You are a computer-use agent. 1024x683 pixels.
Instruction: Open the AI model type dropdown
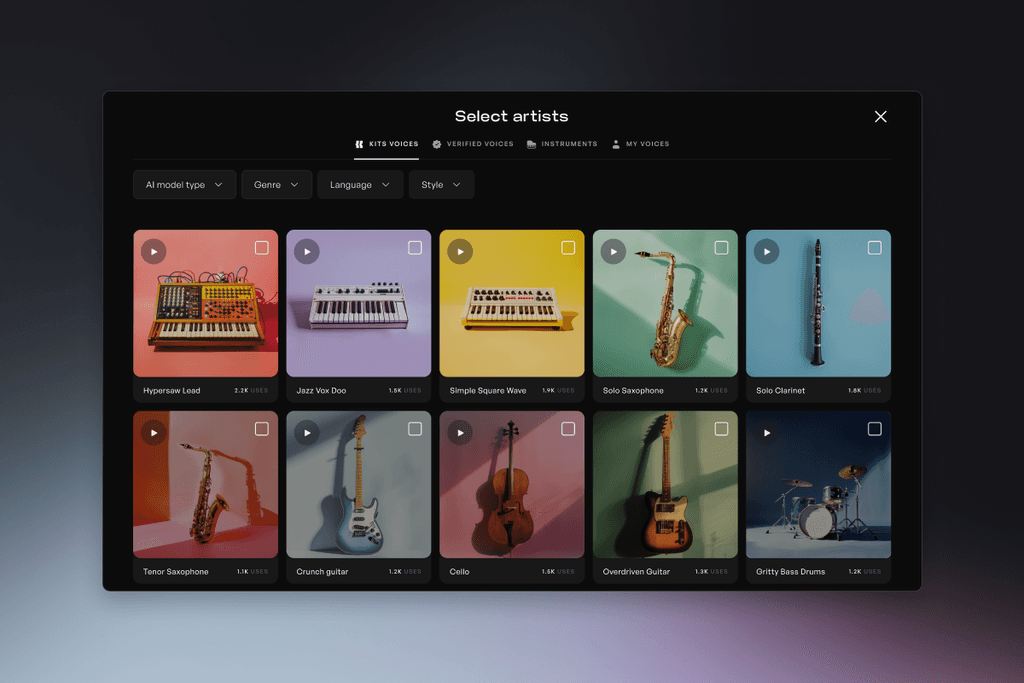[184, 184]
